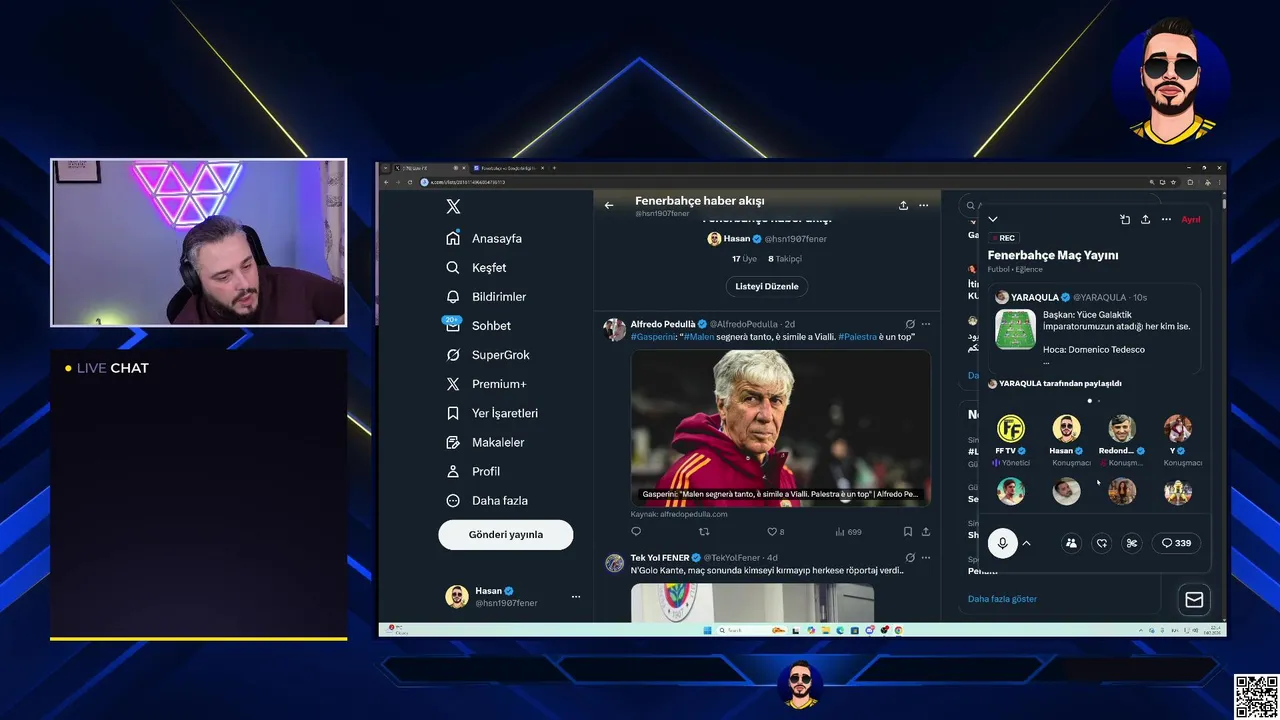The height and width of the screenshot is (720, 1280).
Task: Open Keşfet explore page
Action: (476, 268)
